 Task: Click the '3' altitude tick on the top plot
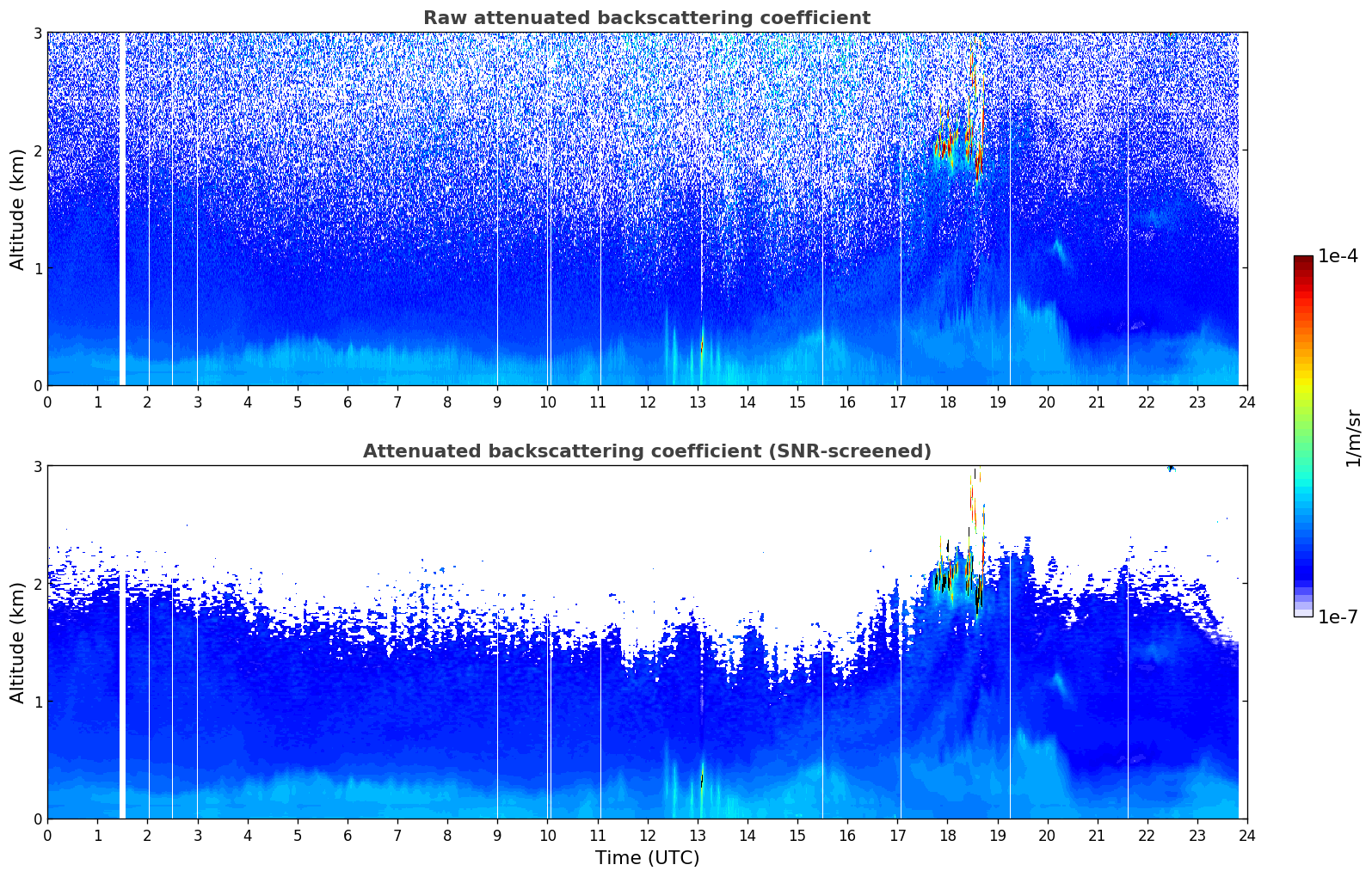coord(38,33)
